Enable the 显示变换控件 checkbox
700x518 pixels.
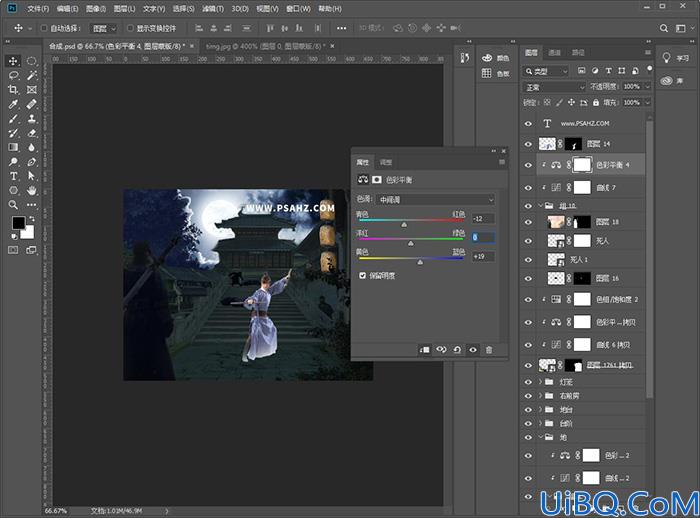[x=130, y=28]
